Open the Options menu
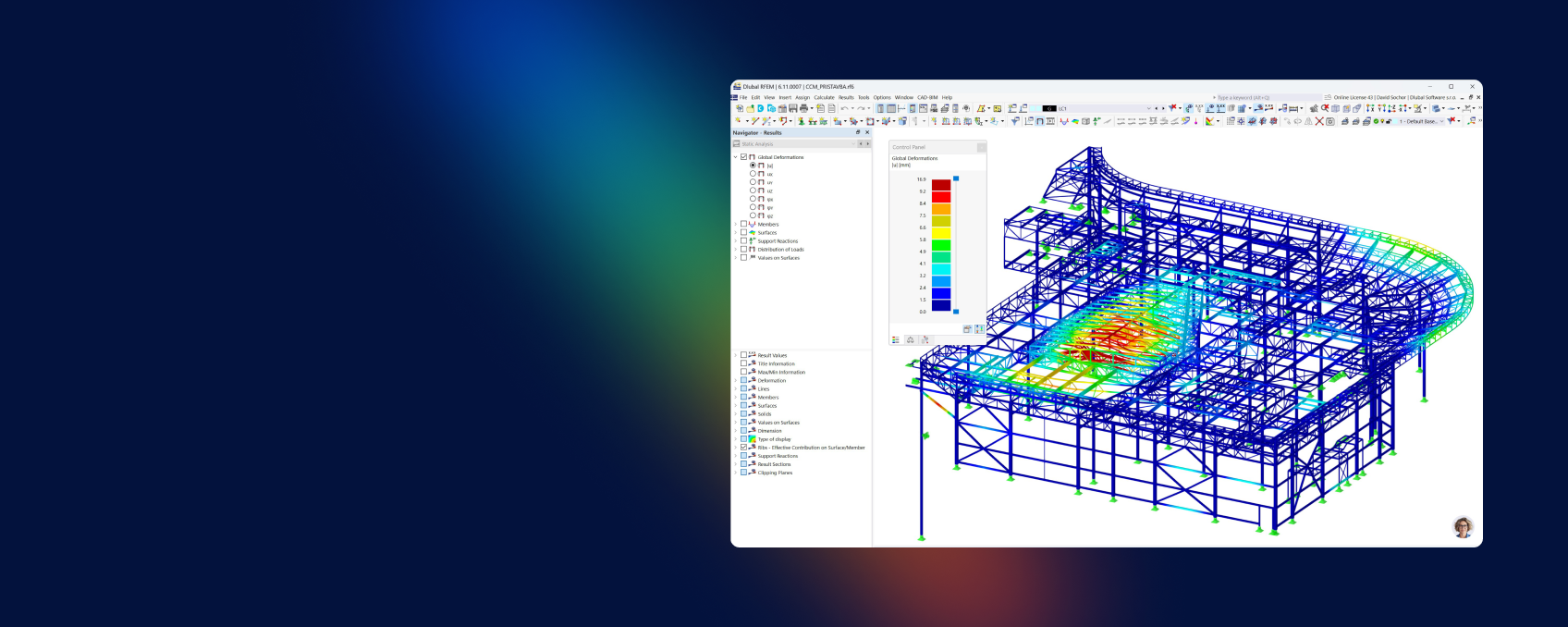 tap(882, 97)
